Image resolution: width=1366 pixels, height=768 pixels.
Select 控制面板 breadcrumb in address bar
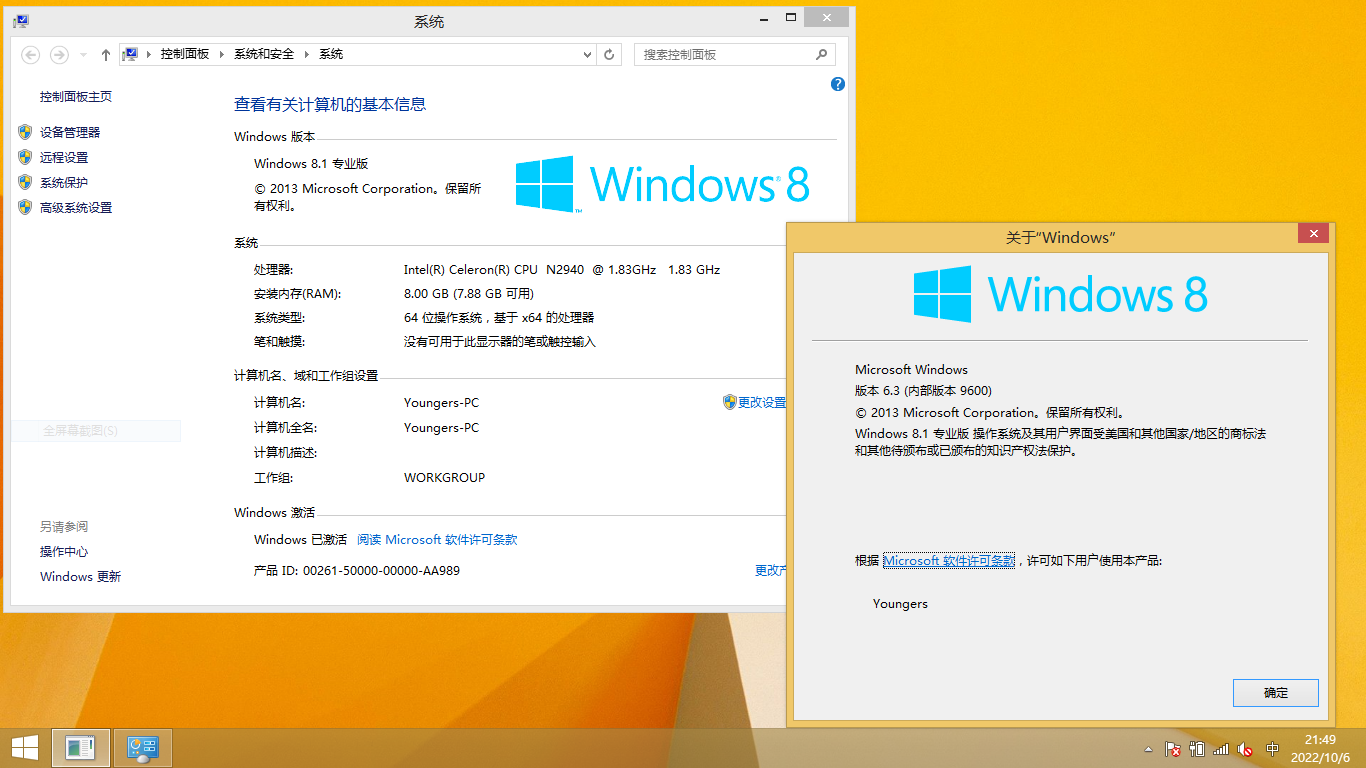(185, 54)
